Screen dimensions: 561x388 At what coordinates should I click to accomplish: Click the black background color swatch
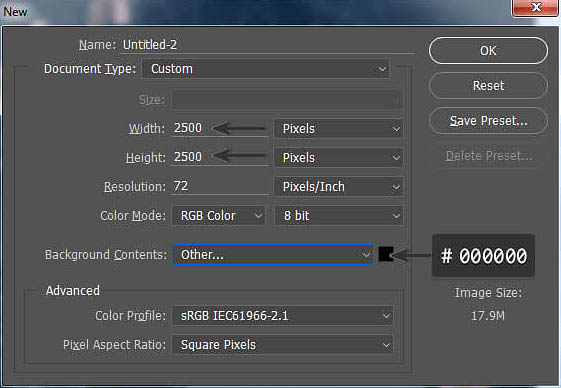tap(386, 254)
